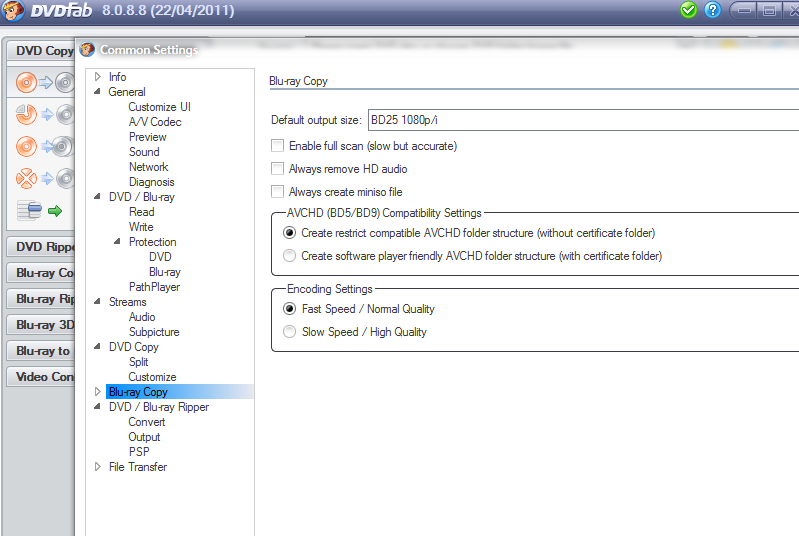The height and width of the screenshot is (536, 799).
Task: Choose Slow Speed / High Quality encoding
Action: click(289, 332)
